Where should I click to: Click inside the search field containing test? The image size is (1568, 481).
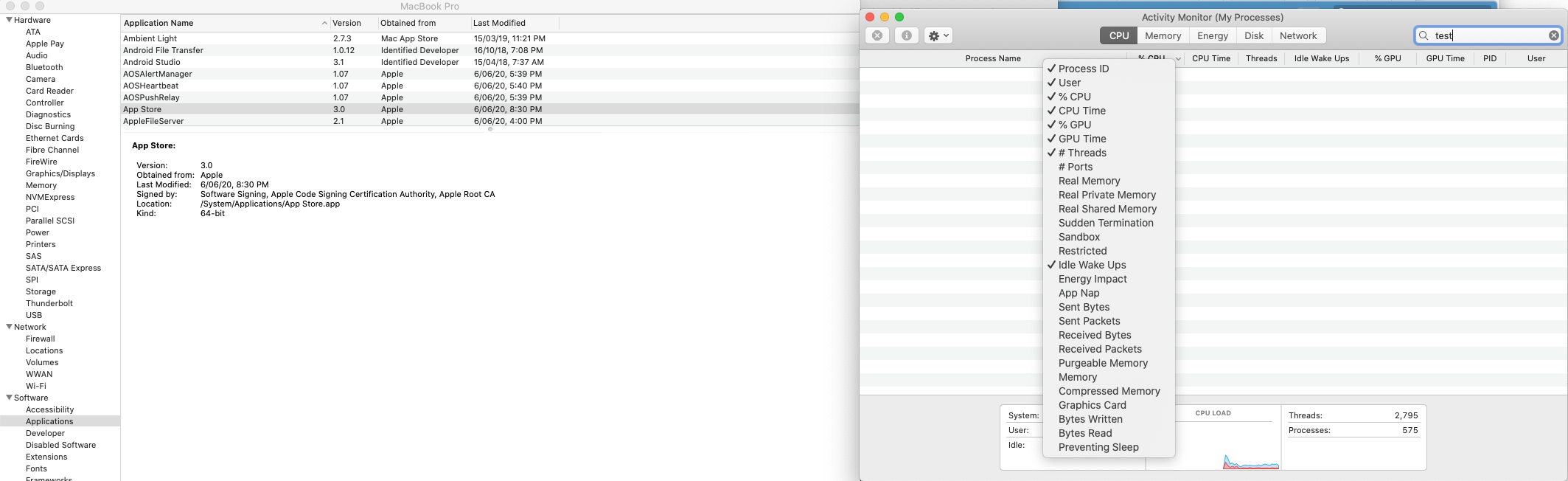(x=1488, y=35)
